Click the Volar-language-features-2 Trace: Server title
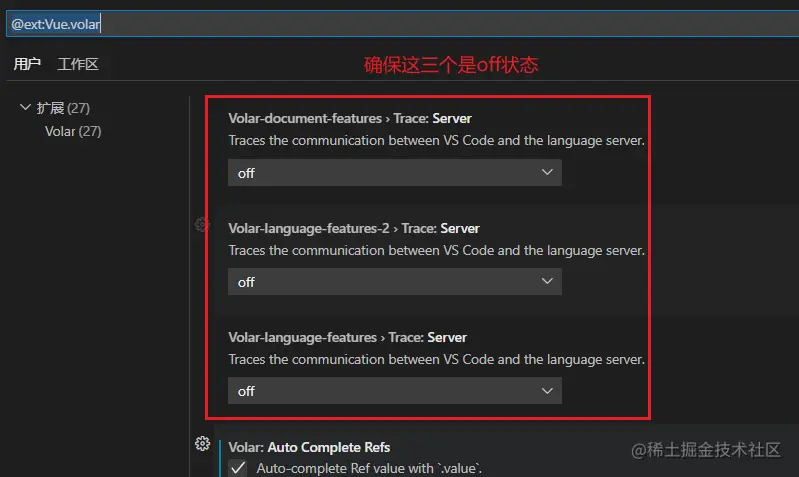 pyautogui.click(x=354, y=228)
